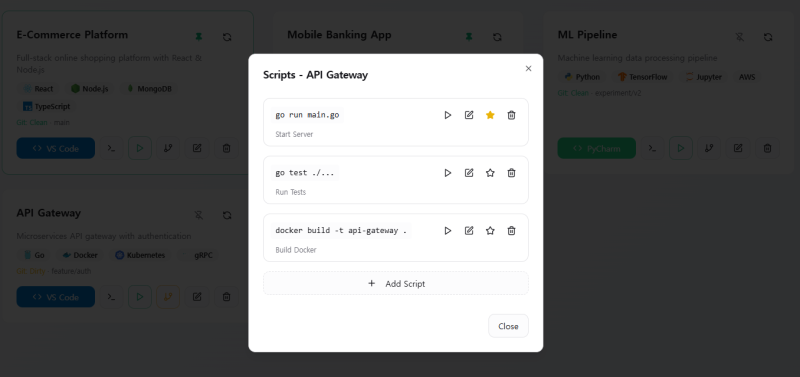
Task: Click the Jupyter tag
Action: pyautogui.click(x=704, y=77)
